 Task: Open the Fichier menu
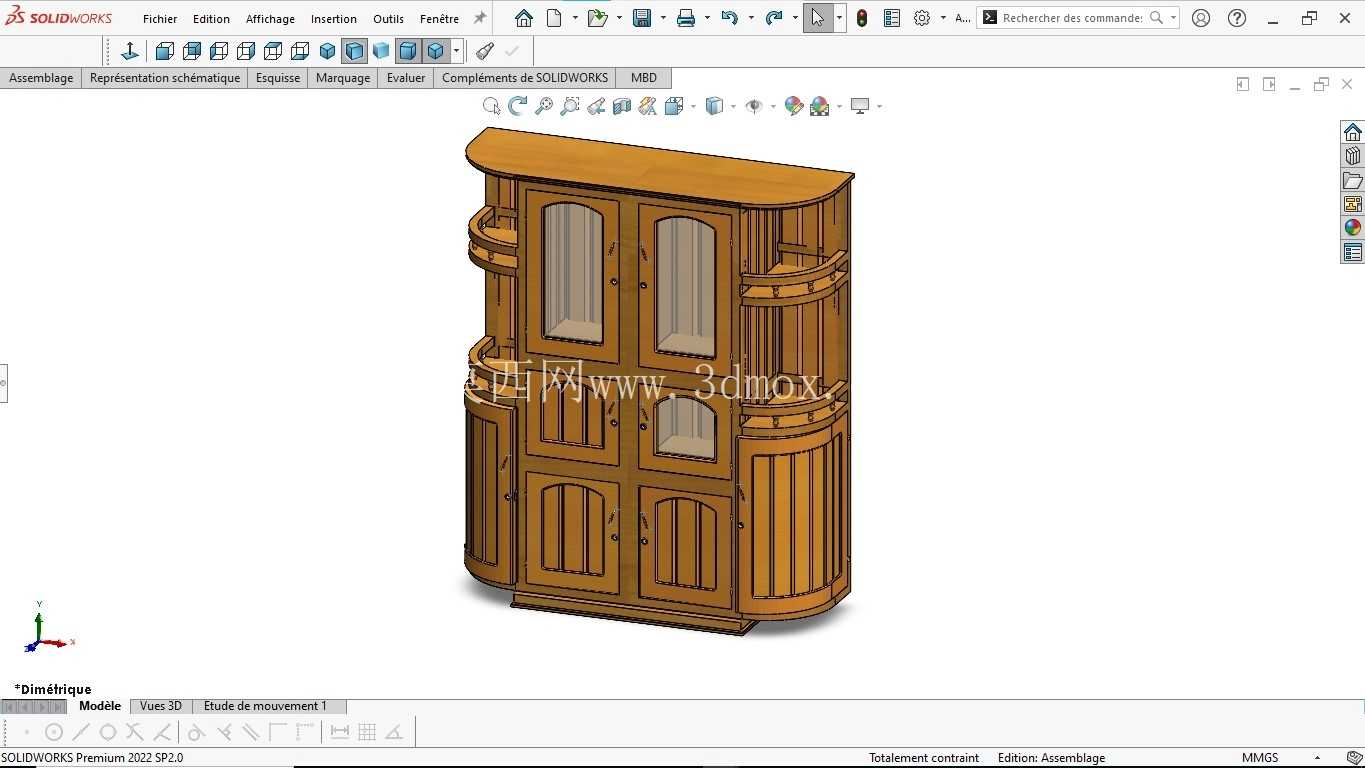160,19
